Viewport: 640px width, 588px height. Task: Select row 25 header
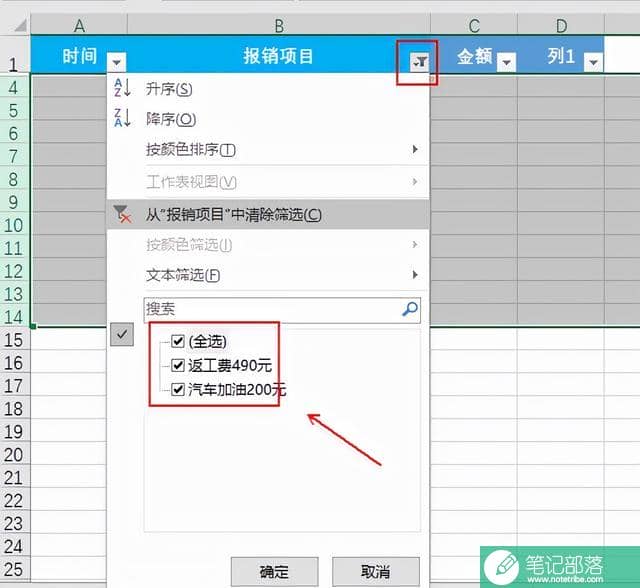pos(13,569)
